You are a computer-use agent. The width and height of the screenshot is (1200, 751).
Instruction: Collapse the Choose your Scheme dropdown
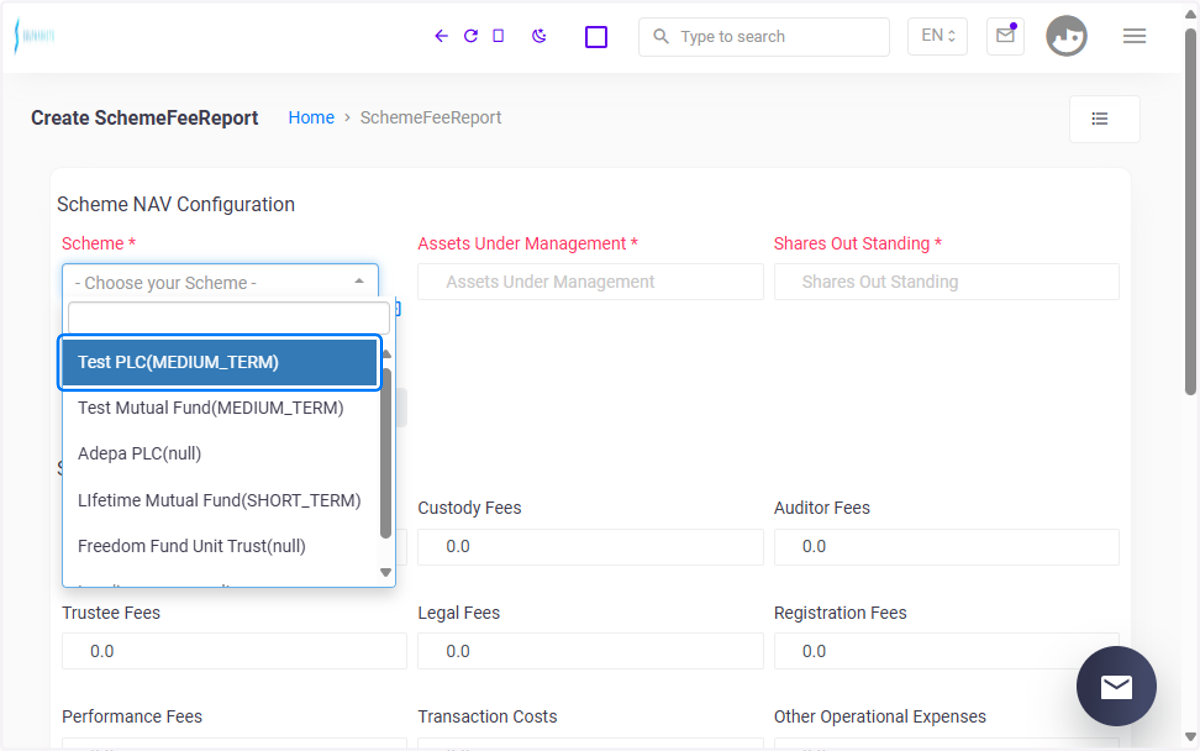point(220,282)
